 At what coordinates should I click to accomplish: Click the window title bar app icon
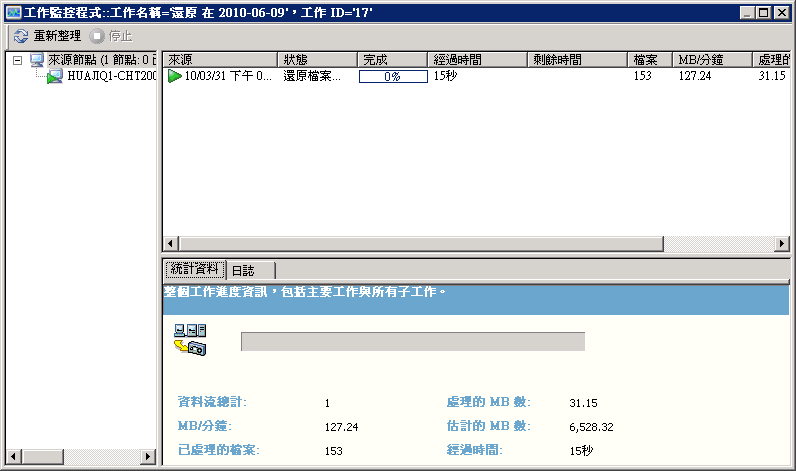(x=13, y=12)
